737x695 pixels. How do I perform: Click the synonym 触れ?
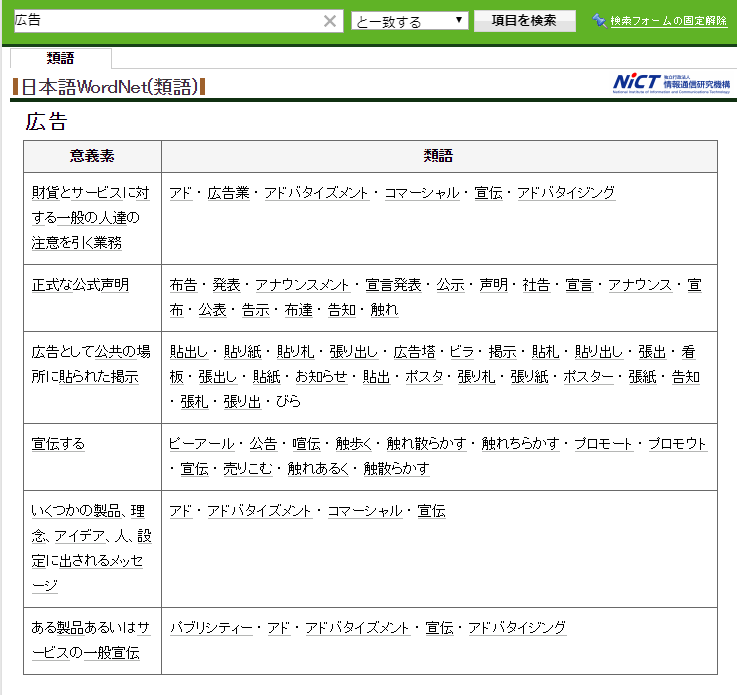pyautogui.click(x=384, y=310)
